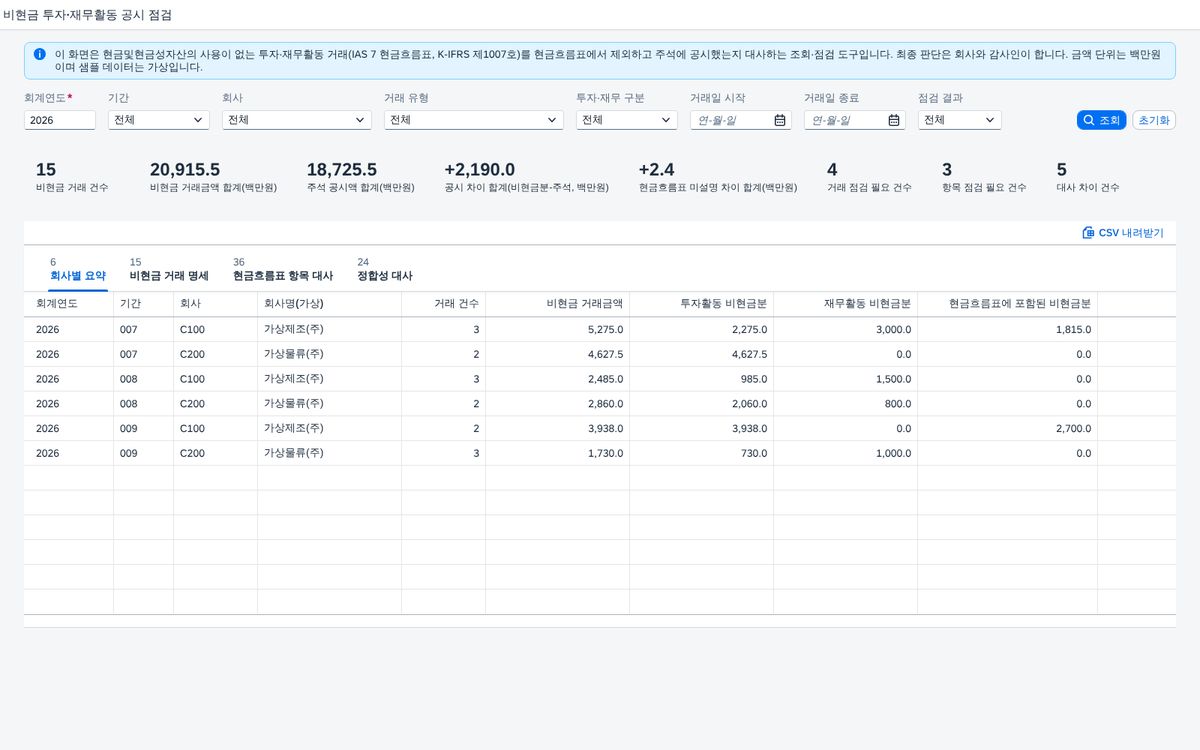This screenshot has width=1200, height=750.
Task: Click the 투자활동 비현금분 column header
Action: (x=702, y=304)
